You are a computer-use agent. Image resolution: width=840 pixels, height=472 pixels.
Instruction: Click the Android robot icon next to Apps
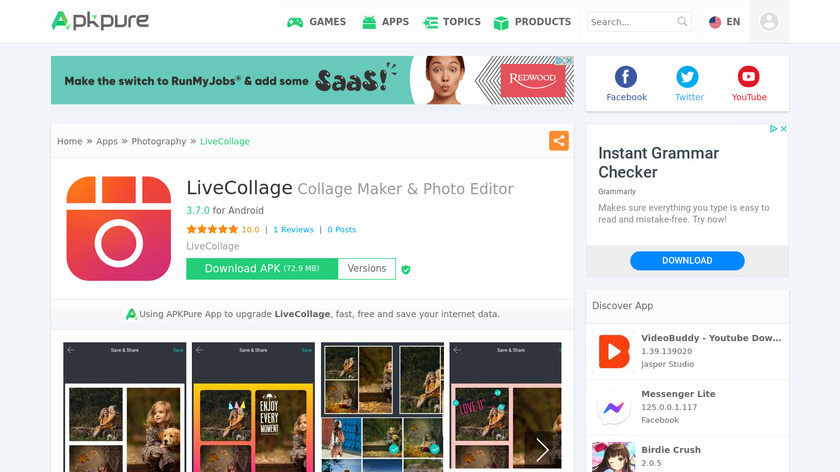tap(369, 22)
